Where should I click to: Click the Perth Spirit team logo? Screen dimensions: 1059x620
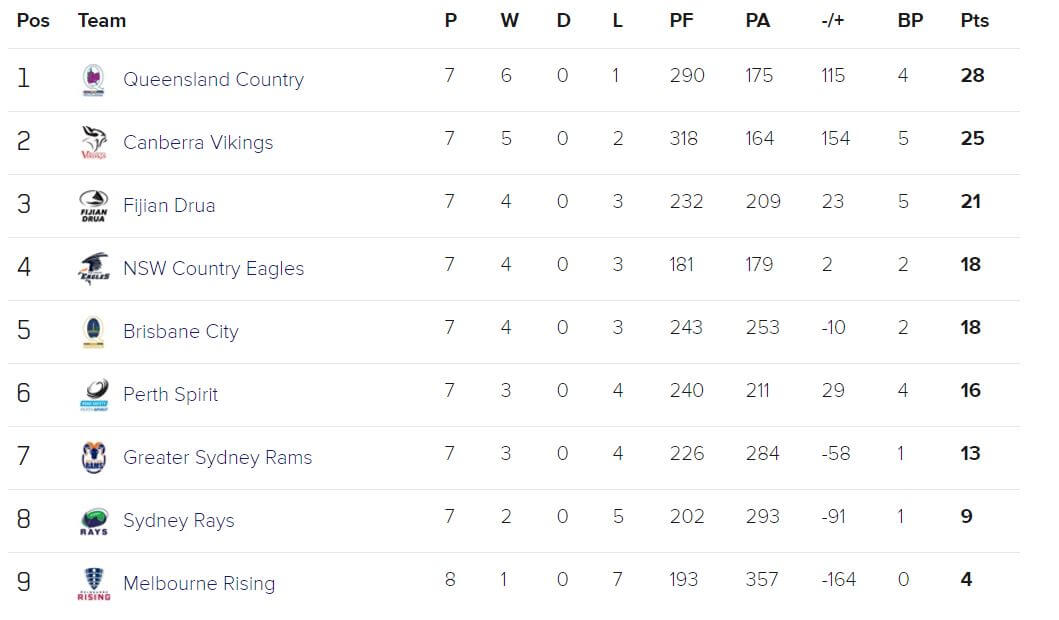pos(93,394)
